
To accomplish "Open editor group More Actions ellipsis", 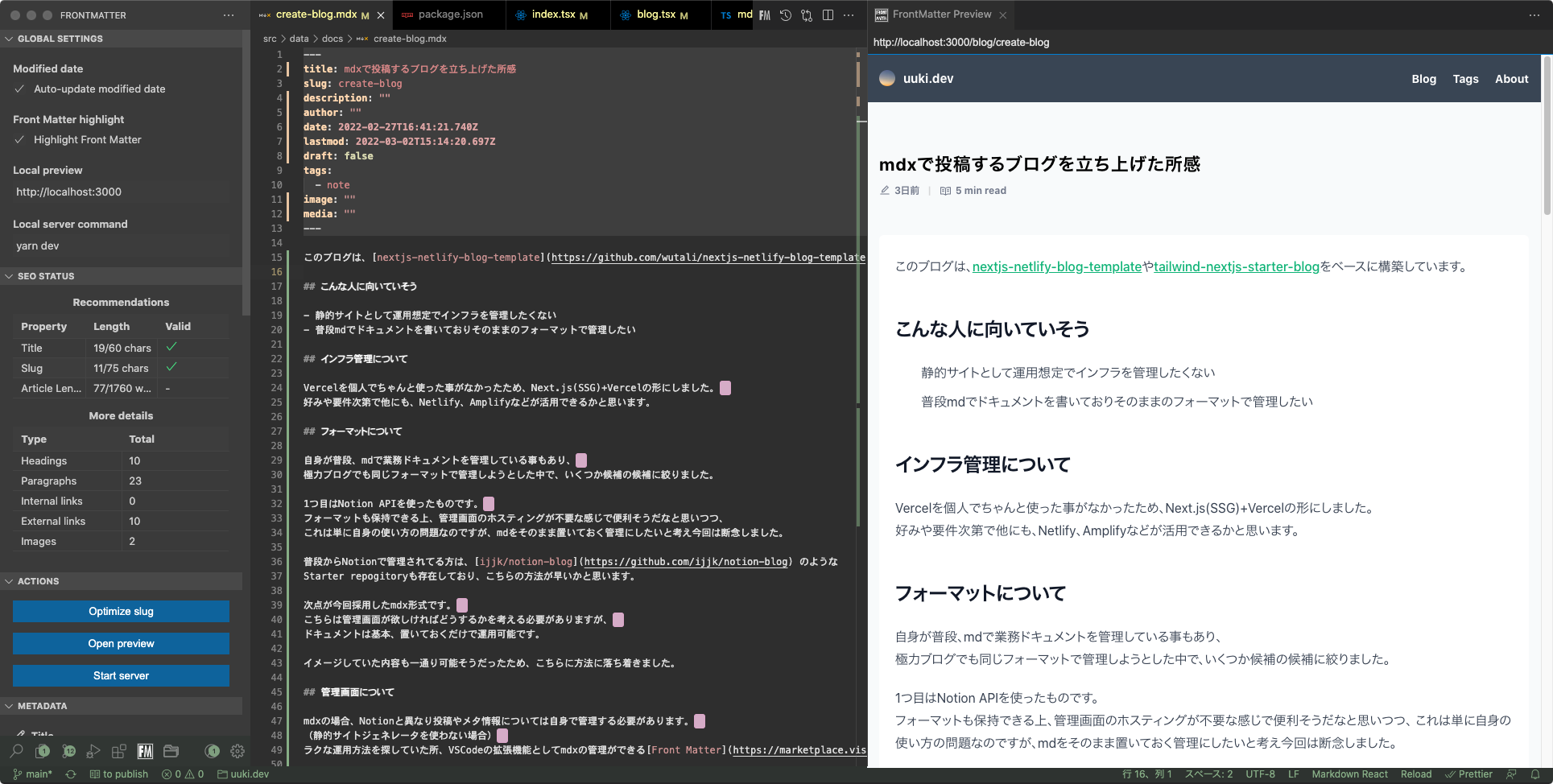I will (x=849, y=15).
